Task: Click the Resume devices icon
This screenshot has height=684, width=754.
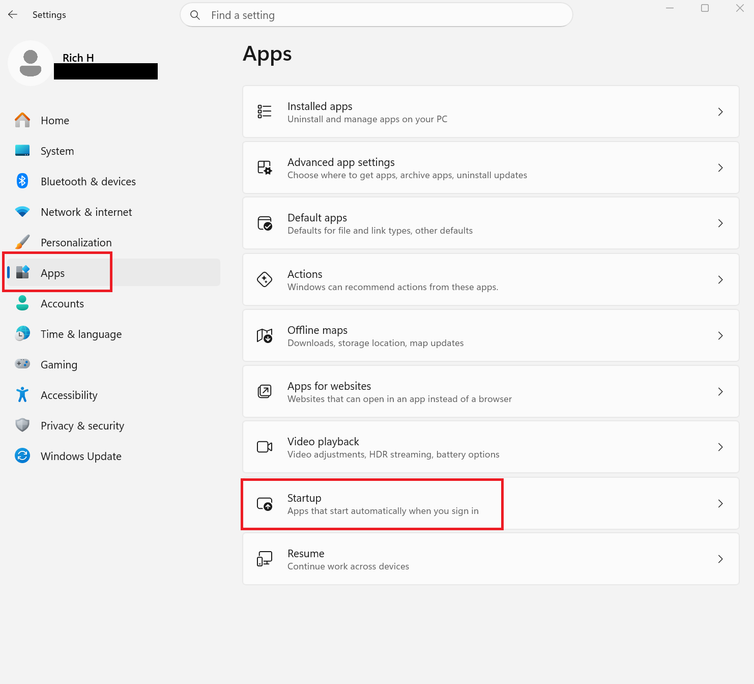Action: coord(264,559)
